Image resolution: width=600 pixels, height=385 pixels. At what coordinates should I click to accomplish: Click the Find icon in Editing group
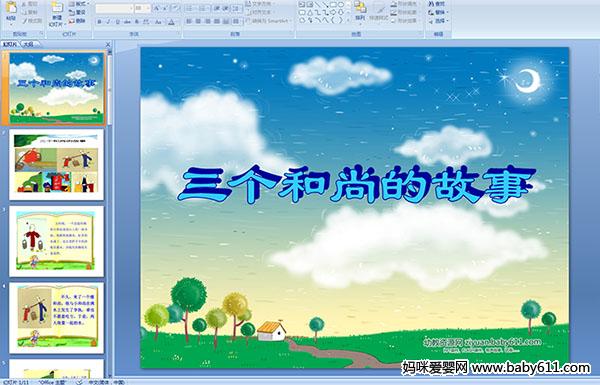click(x=437, y=4)
